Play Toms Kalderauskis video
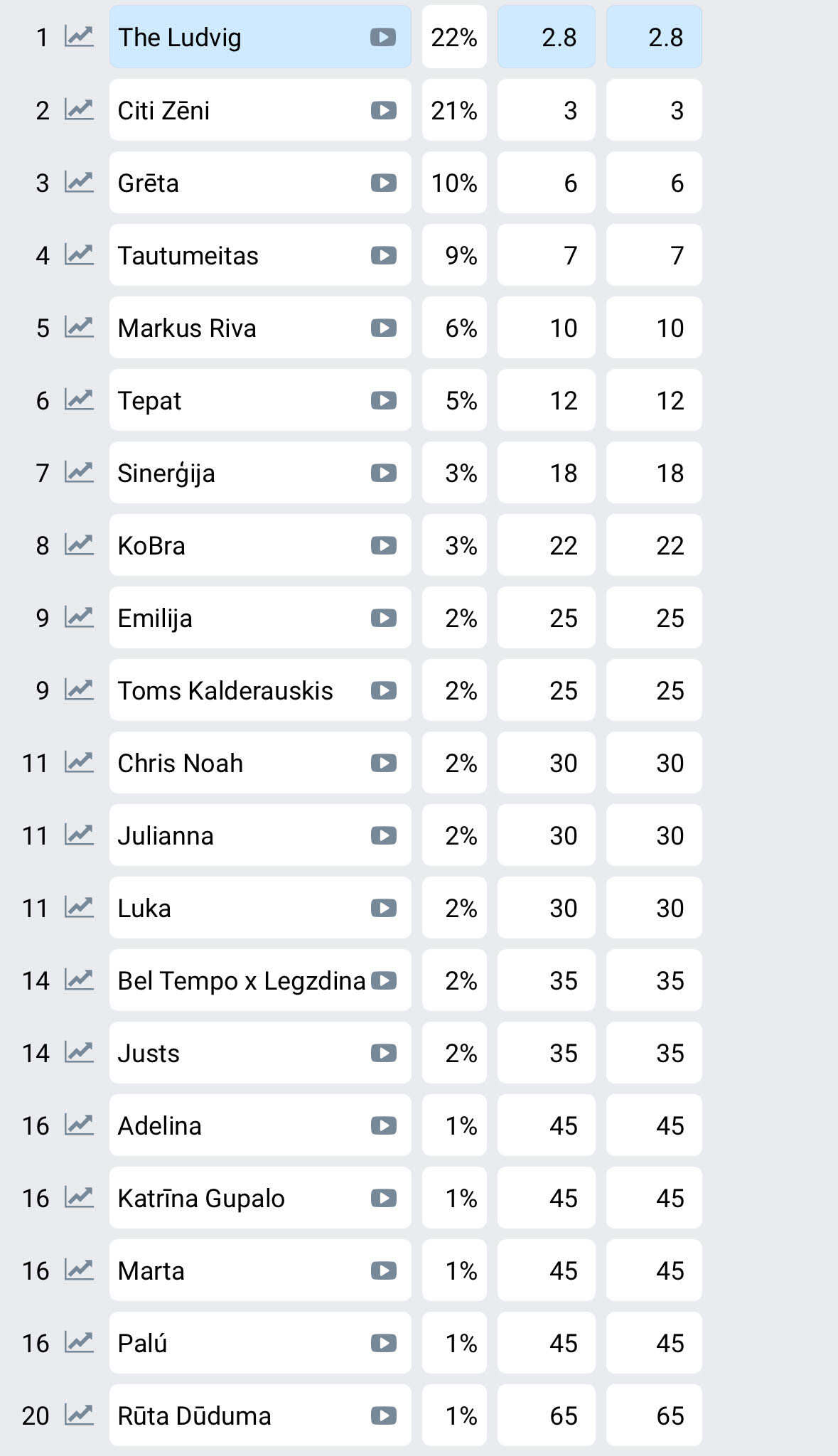Viewport: 838px width, 1456px height. pyautogui.click(x=383, y=690)
